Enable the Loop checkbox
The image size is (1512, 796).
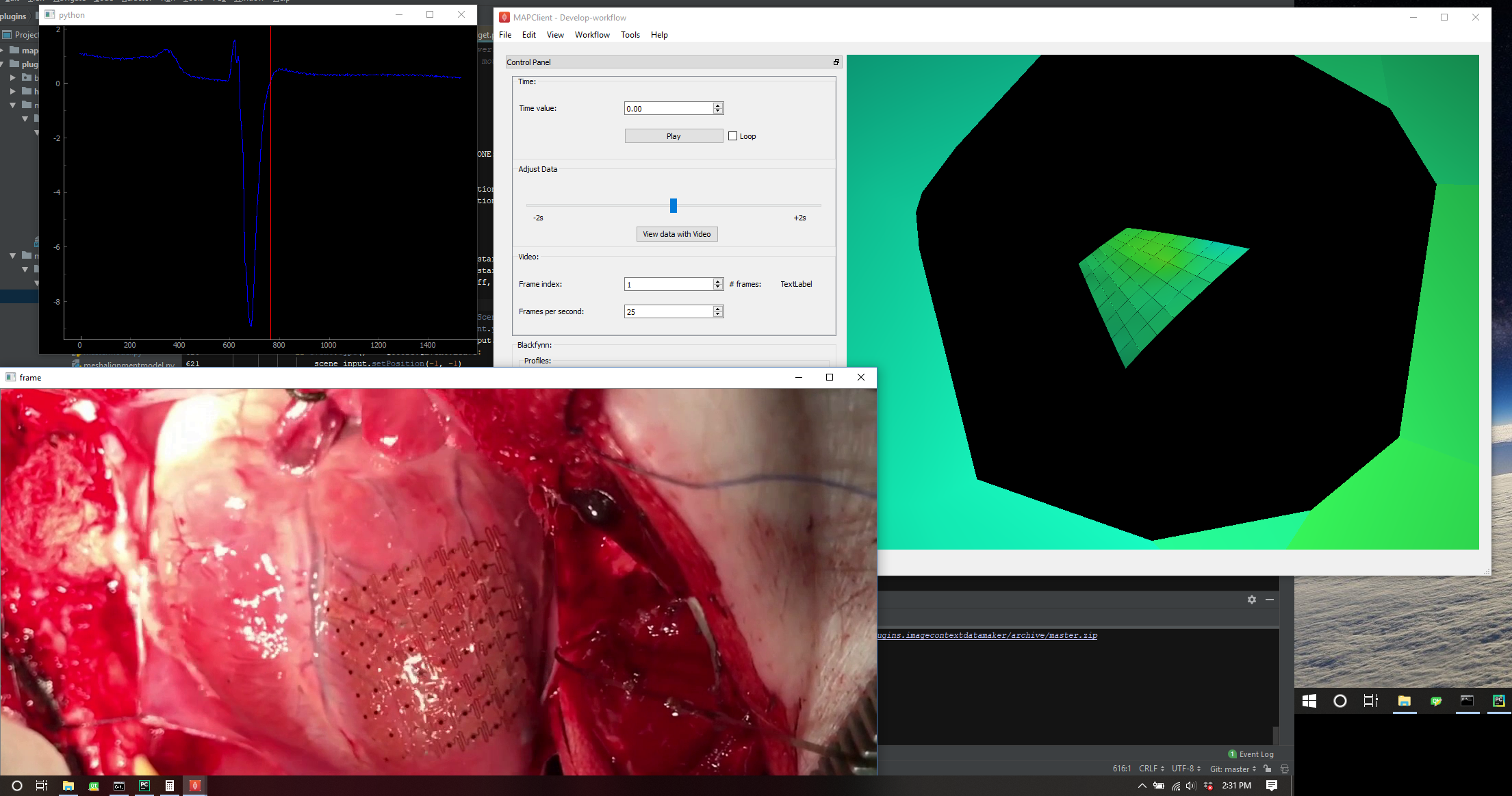tap(732, 136)
